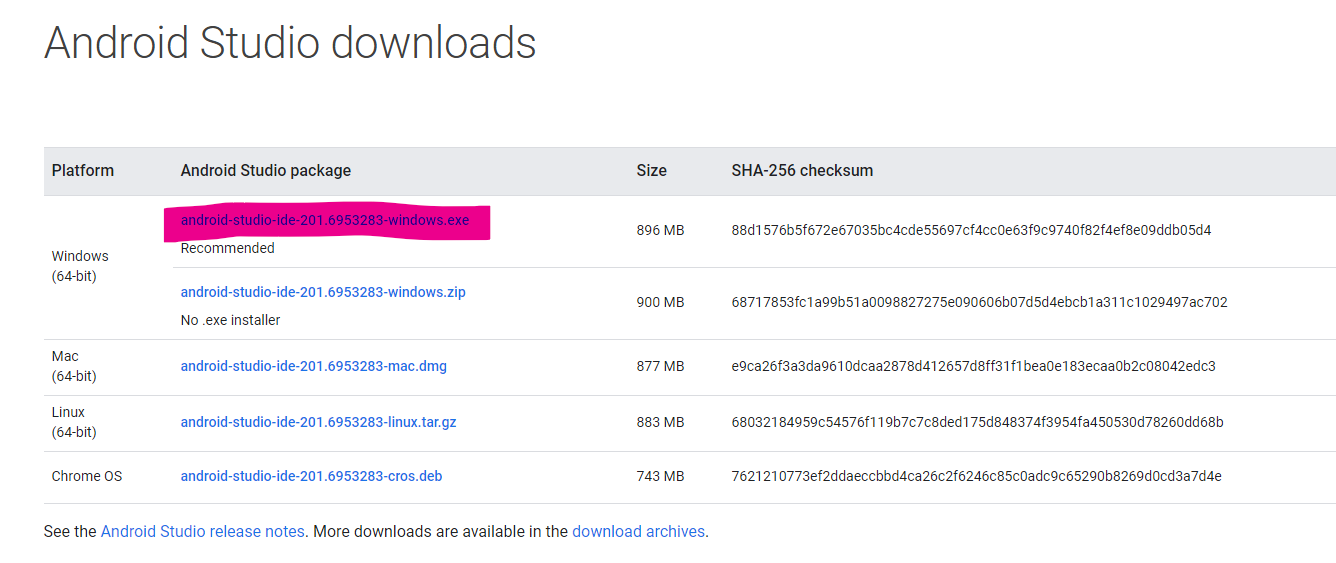This screenshot has width=1336, height=563.
Task: Open the Android Studio release notes link
Action: (203, 532)
